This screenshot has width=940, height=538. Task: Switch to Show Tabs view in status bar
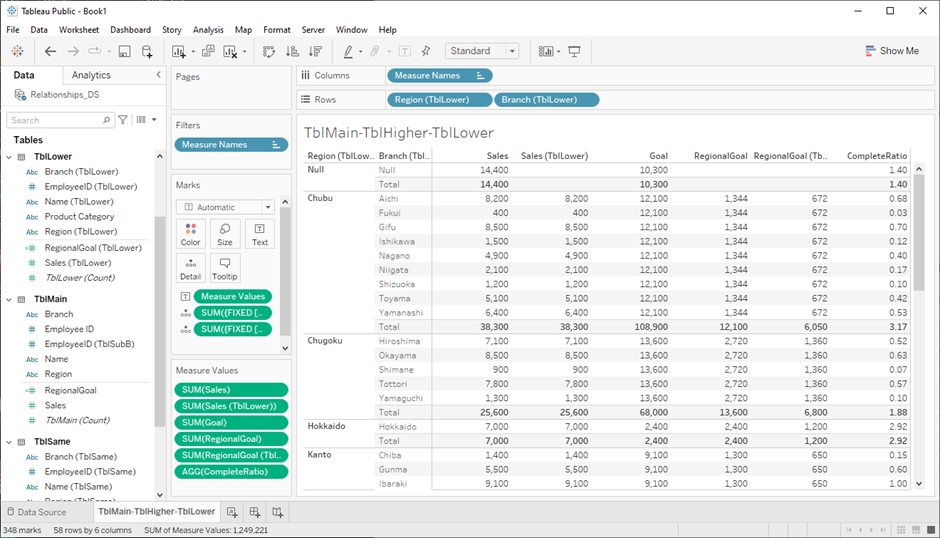coord(931,530)
